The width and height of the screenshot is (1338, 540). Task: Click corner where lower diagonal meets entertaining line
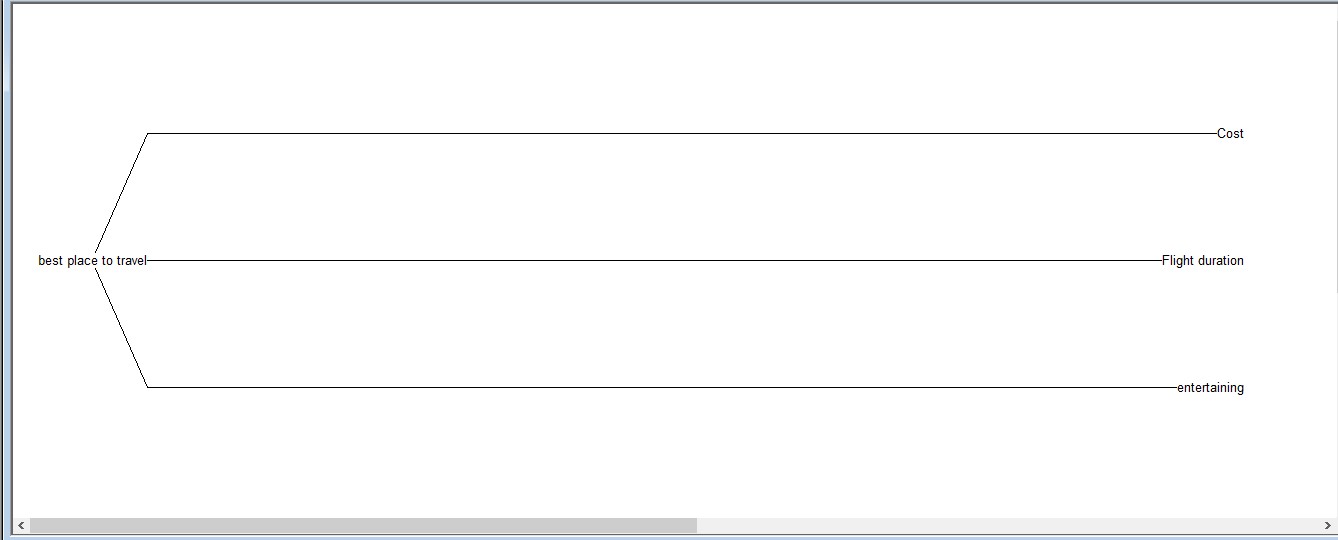point(148,387)
